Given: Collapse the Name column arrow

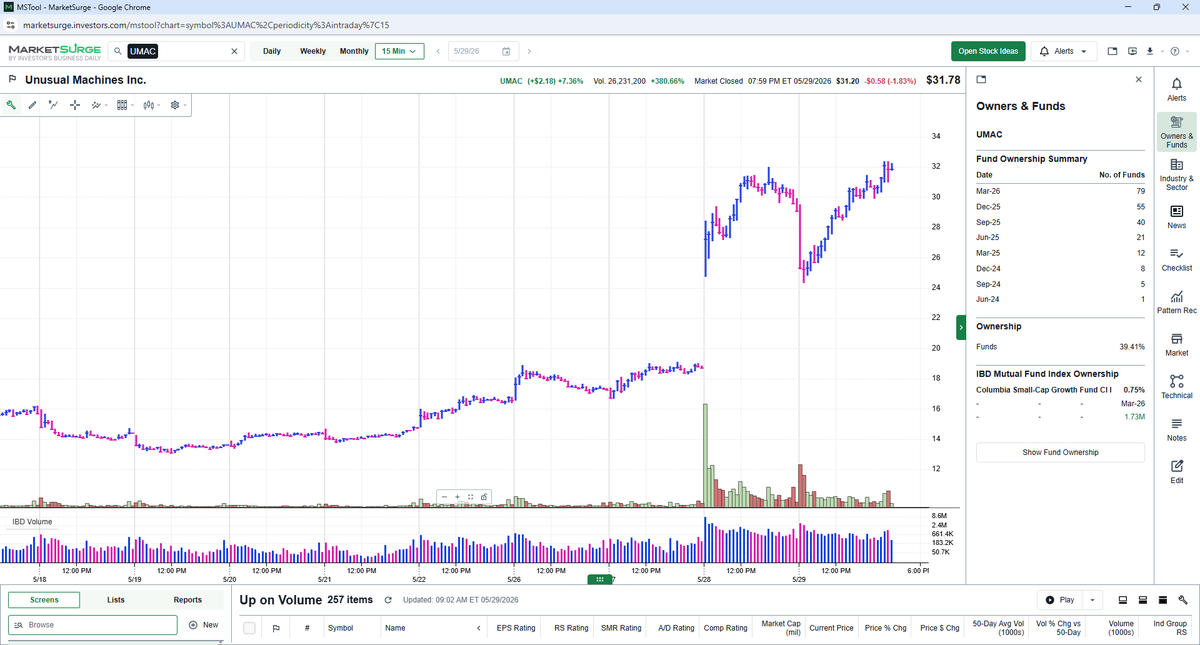Looking at the screenshot, I should 478,628.
